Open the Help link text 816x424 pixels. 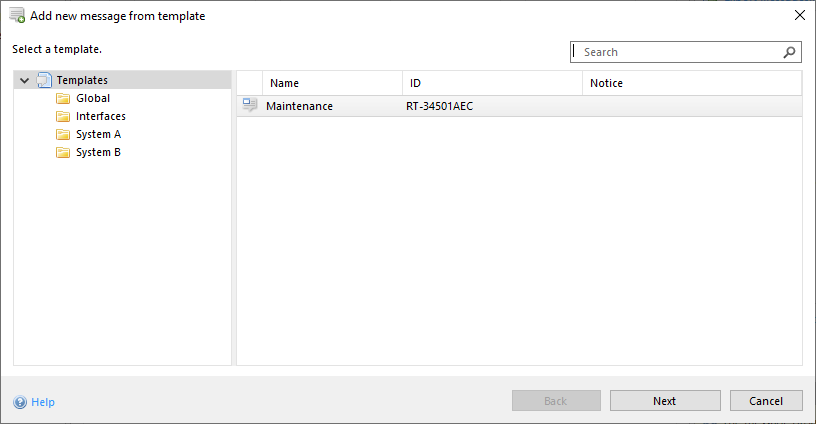[43, 402]
